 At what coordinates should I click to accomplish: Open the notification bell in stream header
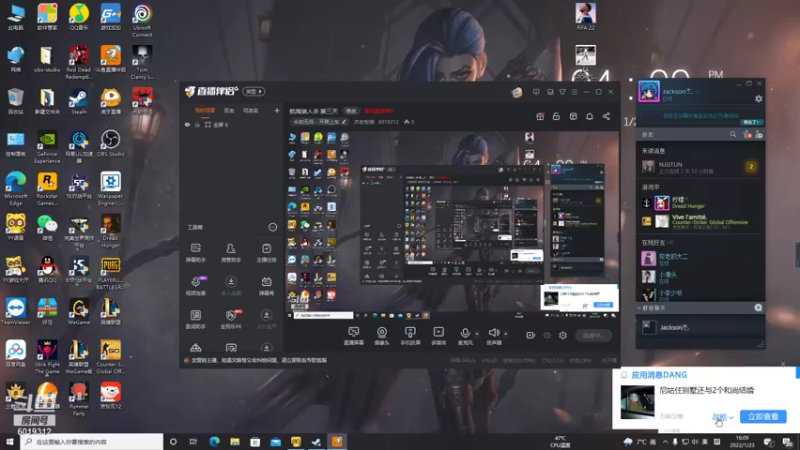tap(589, 116)
